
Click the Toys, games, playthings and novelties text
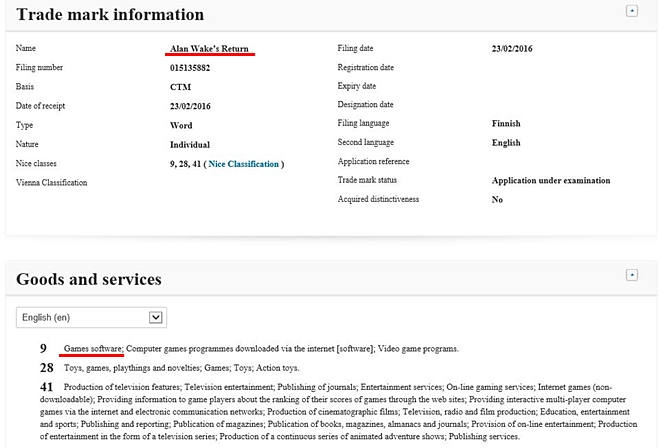[132, 368]
